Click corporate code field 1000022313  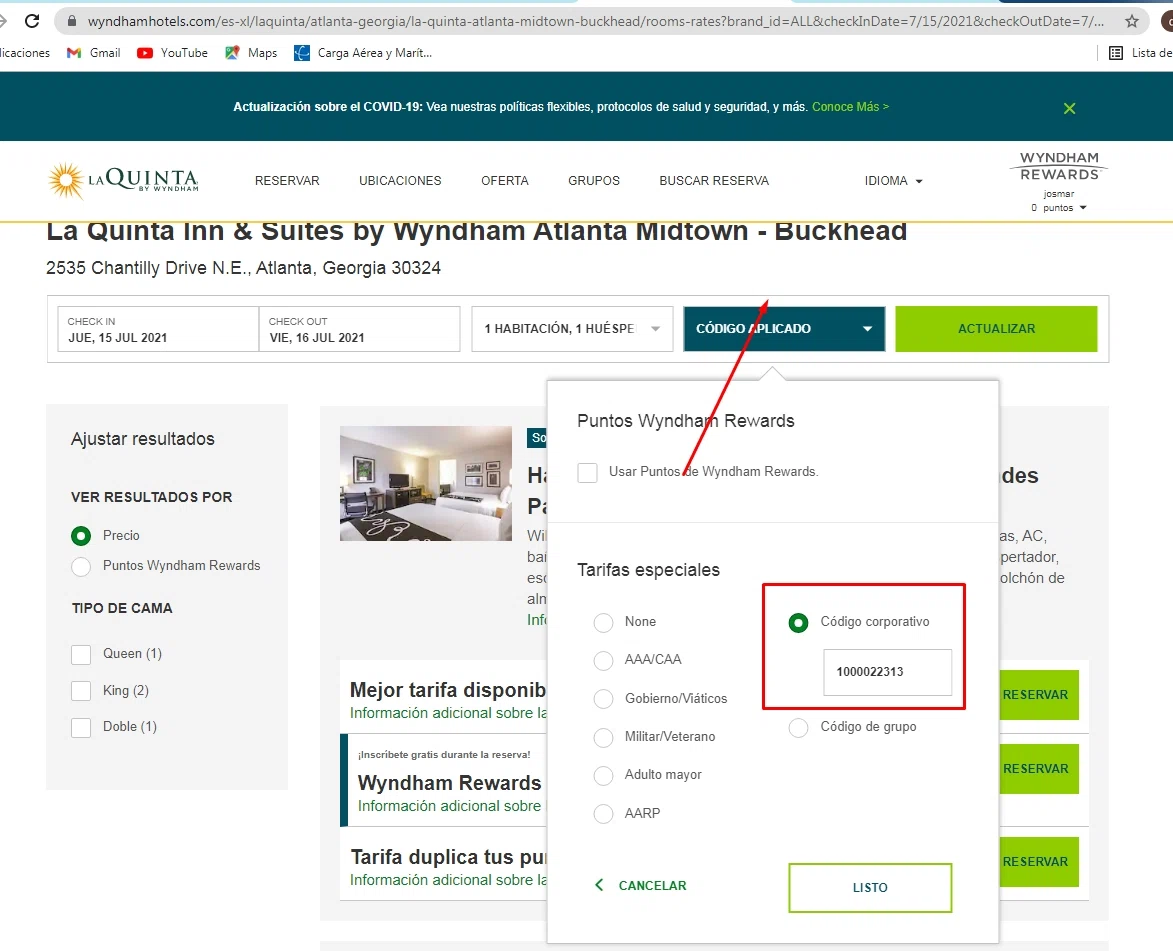(x=887, y=672)
